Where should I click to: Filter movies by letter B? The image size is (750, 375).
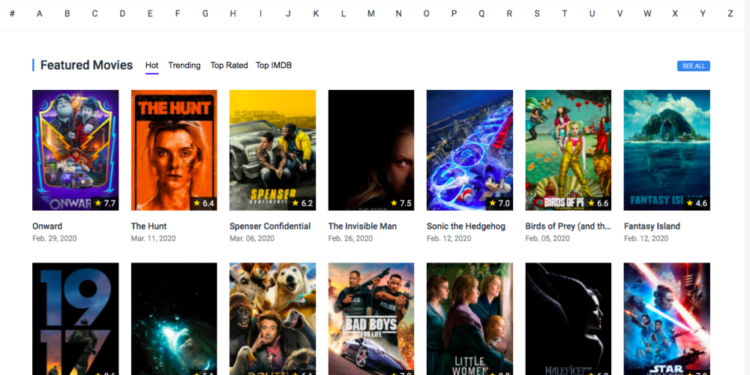tap(67, 13)
